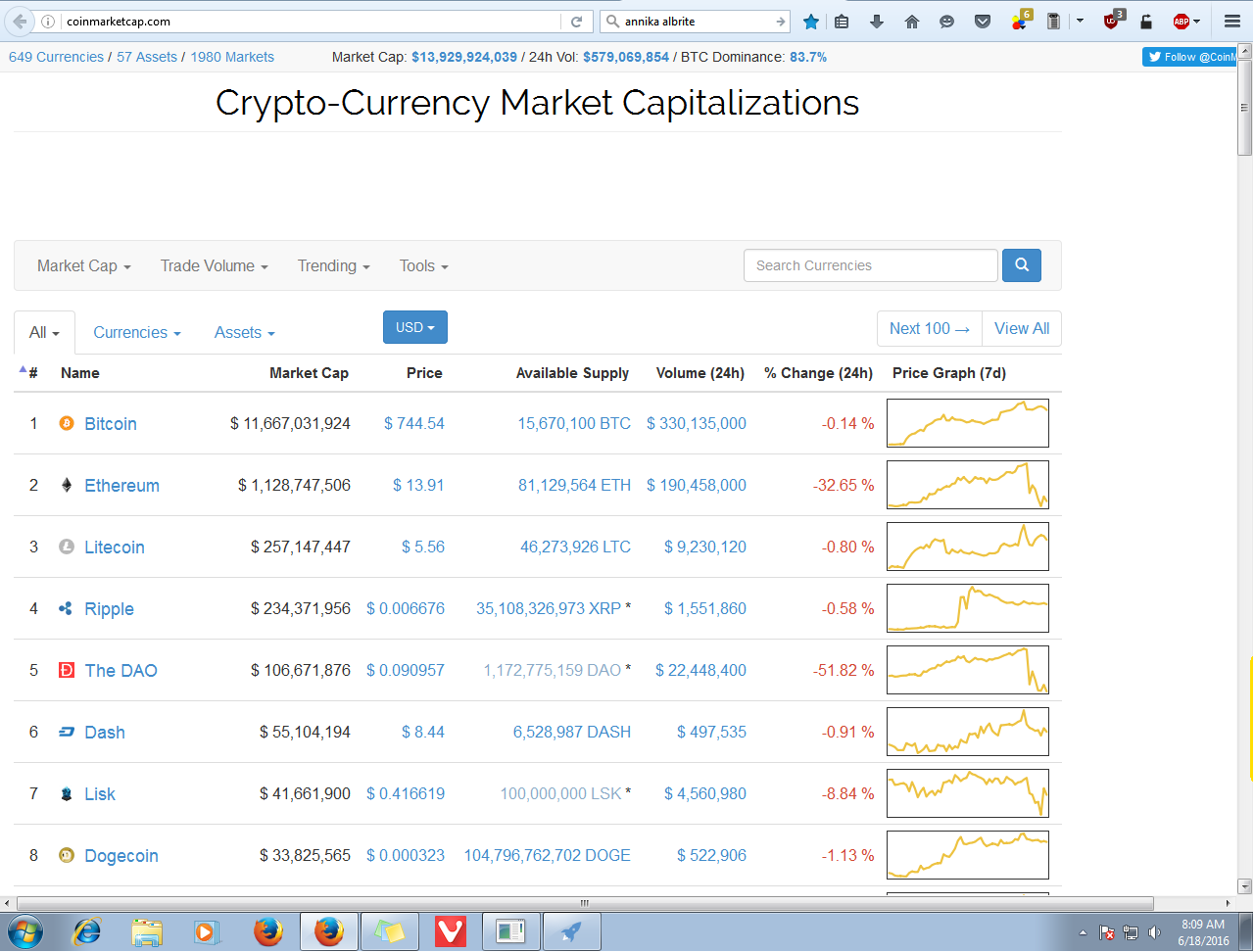Launch Internet Explorer from the taskbar
Image resolution: width=1254 pixels, height=952 pixels.
point(87,931)
